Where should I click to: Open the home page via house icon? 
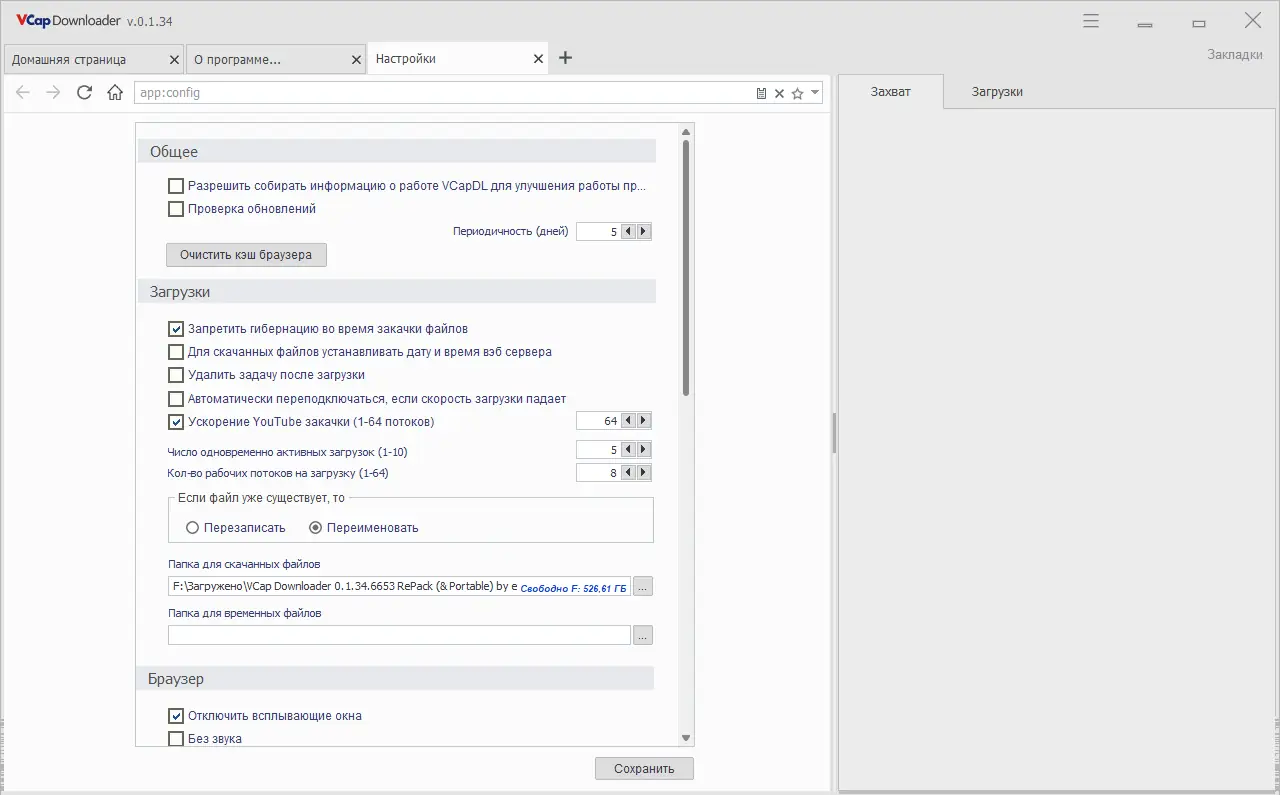pyautogui.click(x=115, y=93)
